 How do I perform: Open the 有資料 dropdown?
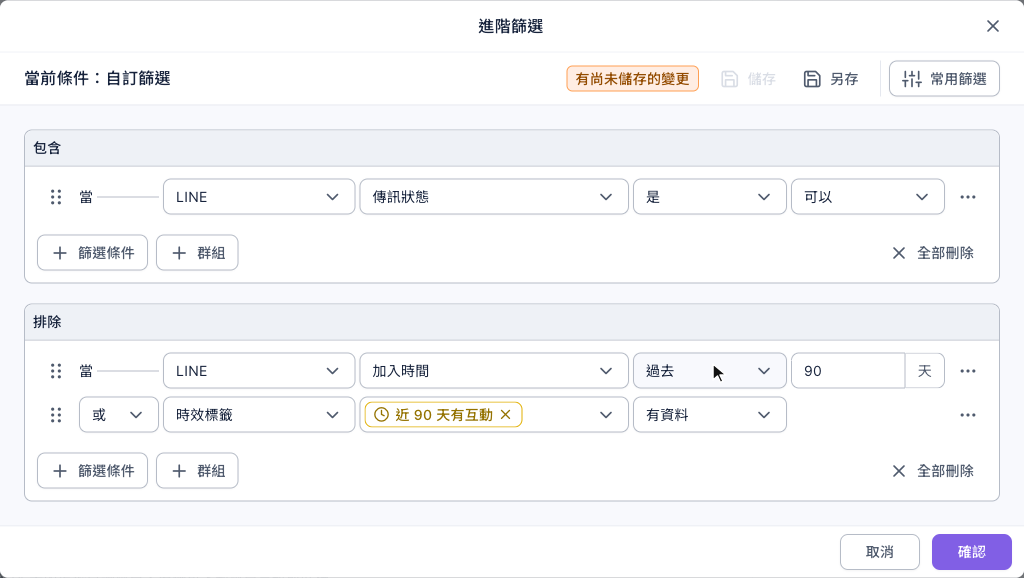coord(709,414)
